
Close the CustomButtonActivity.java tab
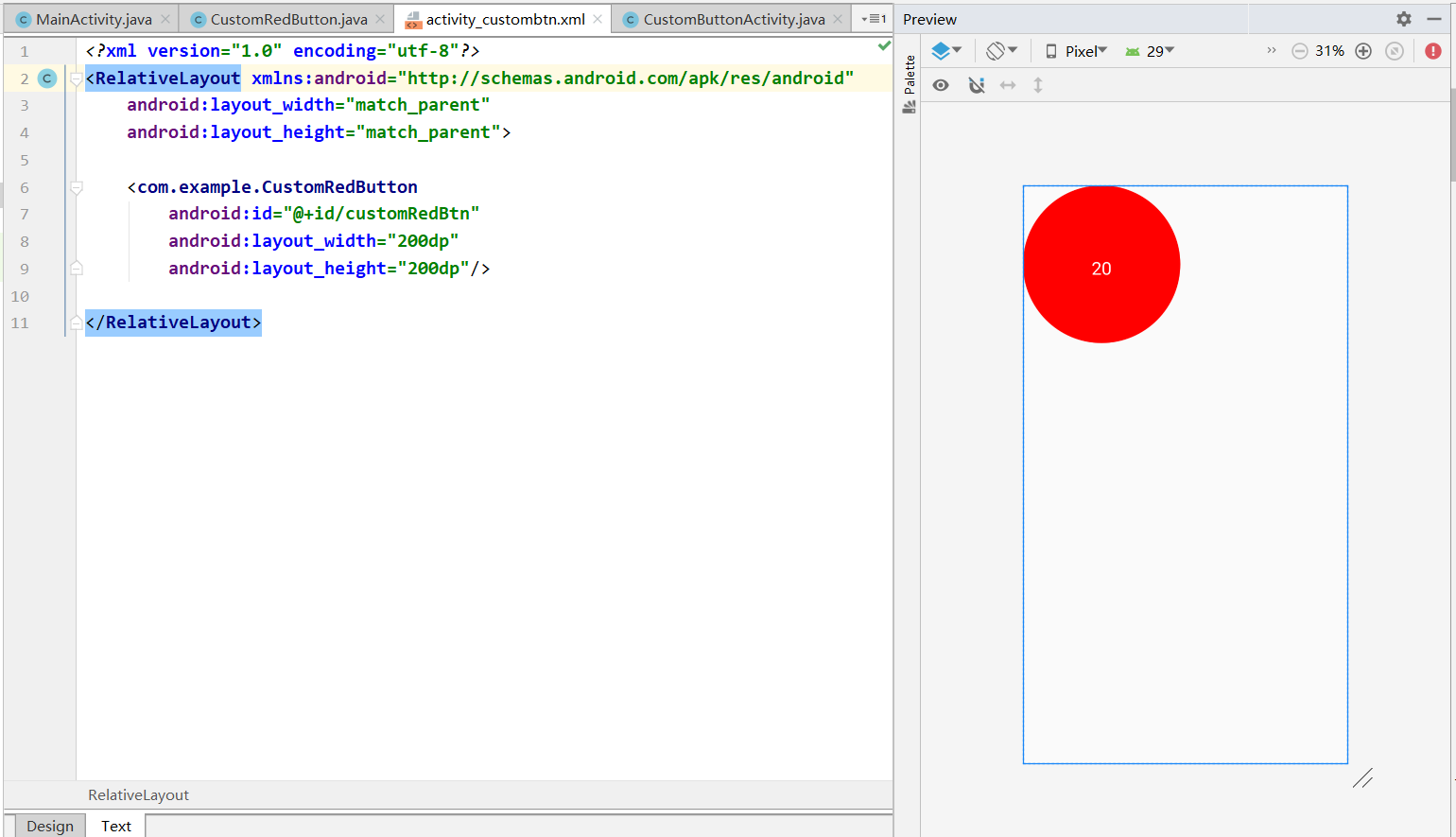(838, 19)
